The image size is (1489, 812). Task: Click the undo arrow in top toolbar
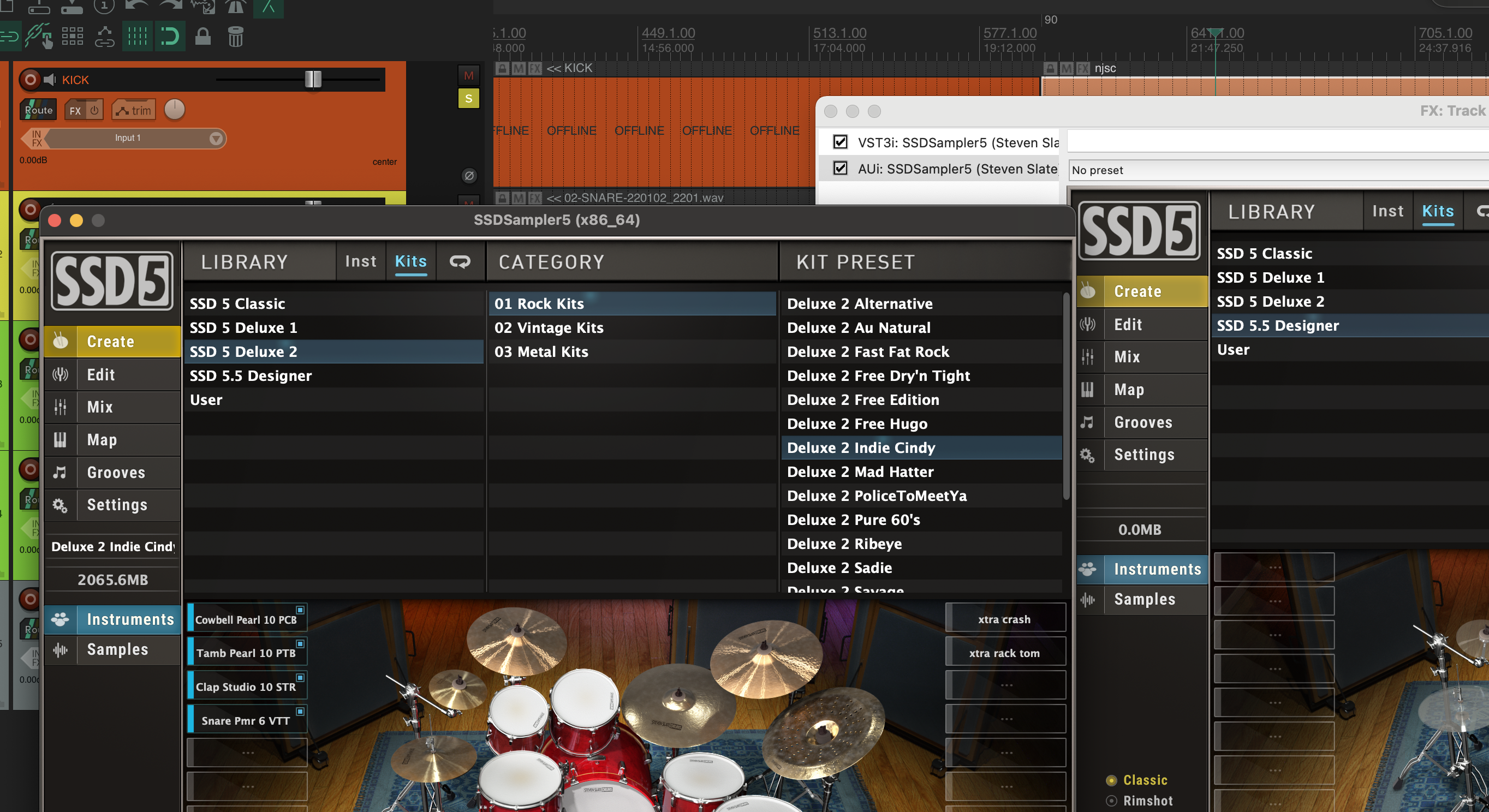pos(136,6)
